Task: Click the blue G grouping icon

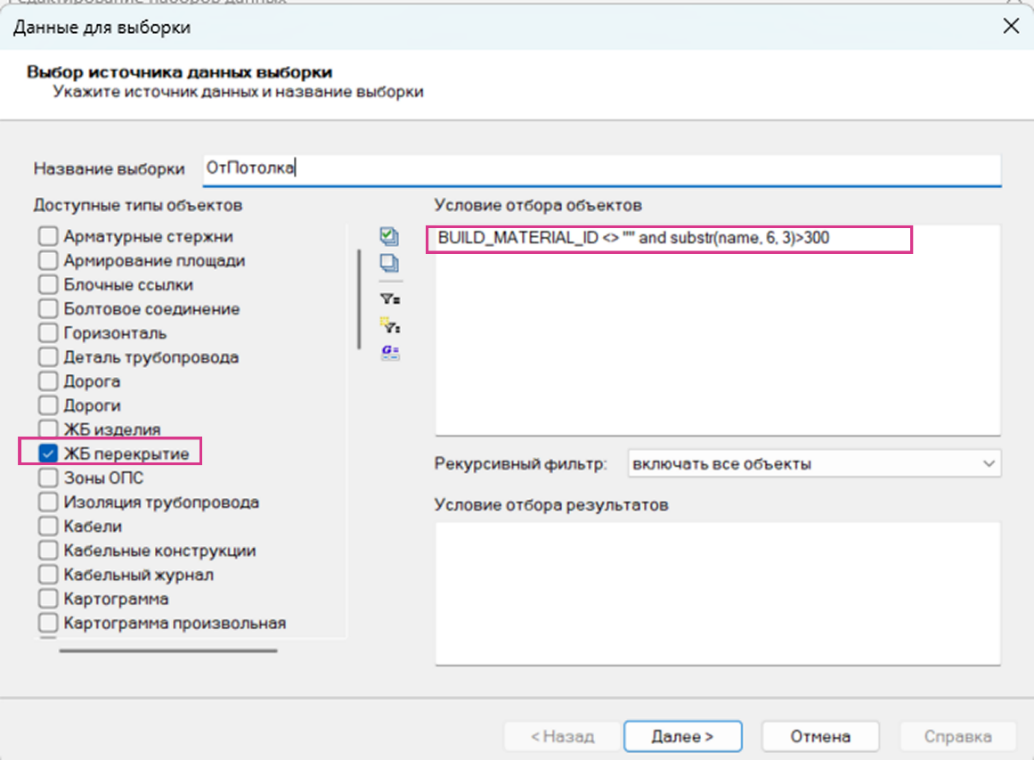Action: [x=389, y=352]
